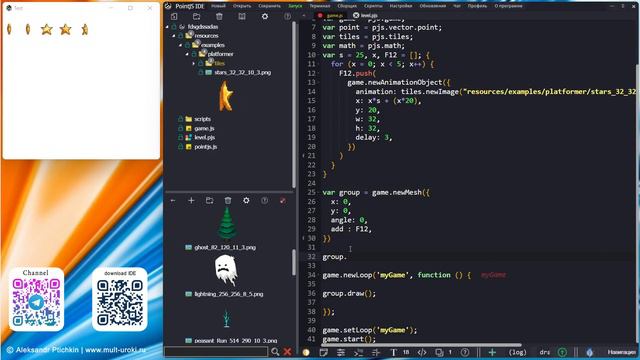Click the project tree vertical scrollbar
Viewport: 640px width, 360px height.
click(293, 104)
